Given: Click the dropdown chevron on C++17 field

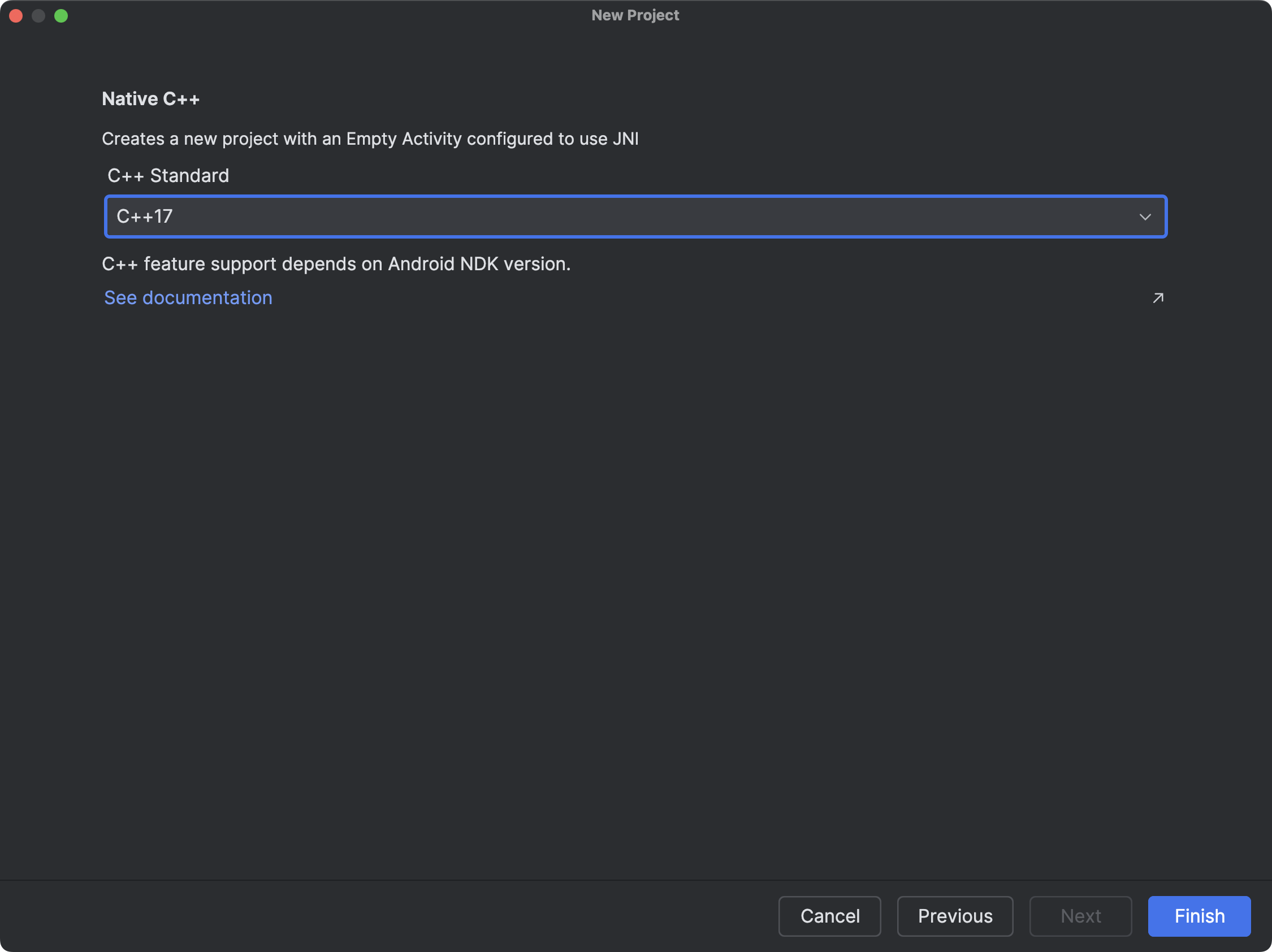Looking at the screenshot, I should (1145, 217).
